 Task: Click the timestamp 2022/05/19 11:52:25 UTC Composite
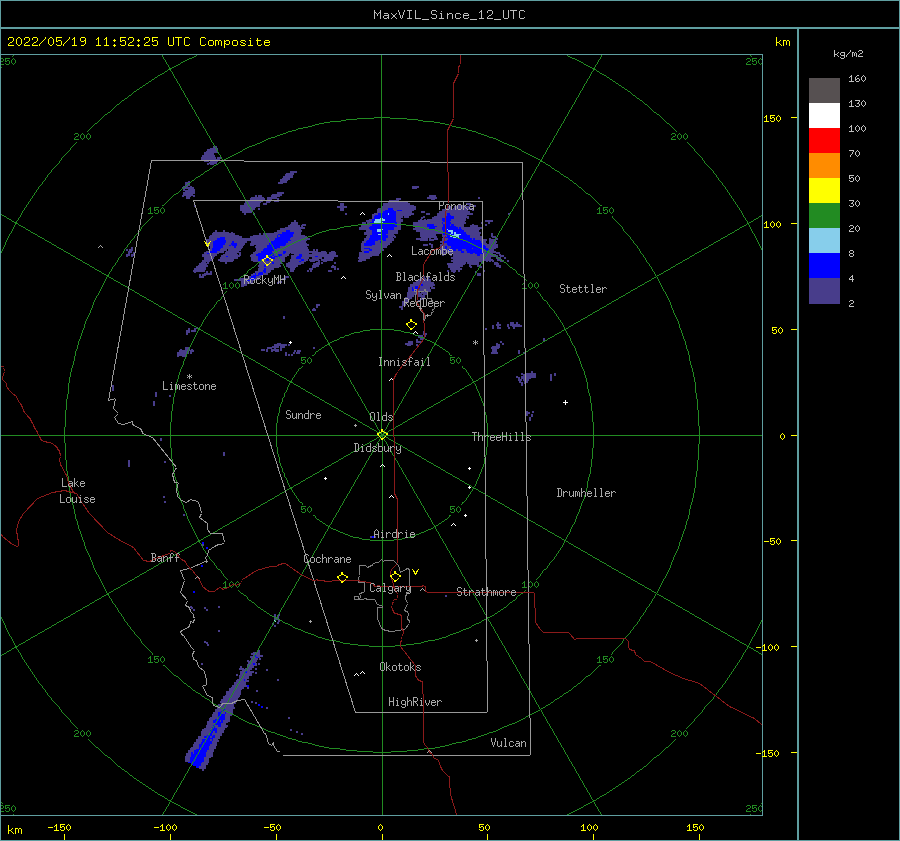point(138,42)
